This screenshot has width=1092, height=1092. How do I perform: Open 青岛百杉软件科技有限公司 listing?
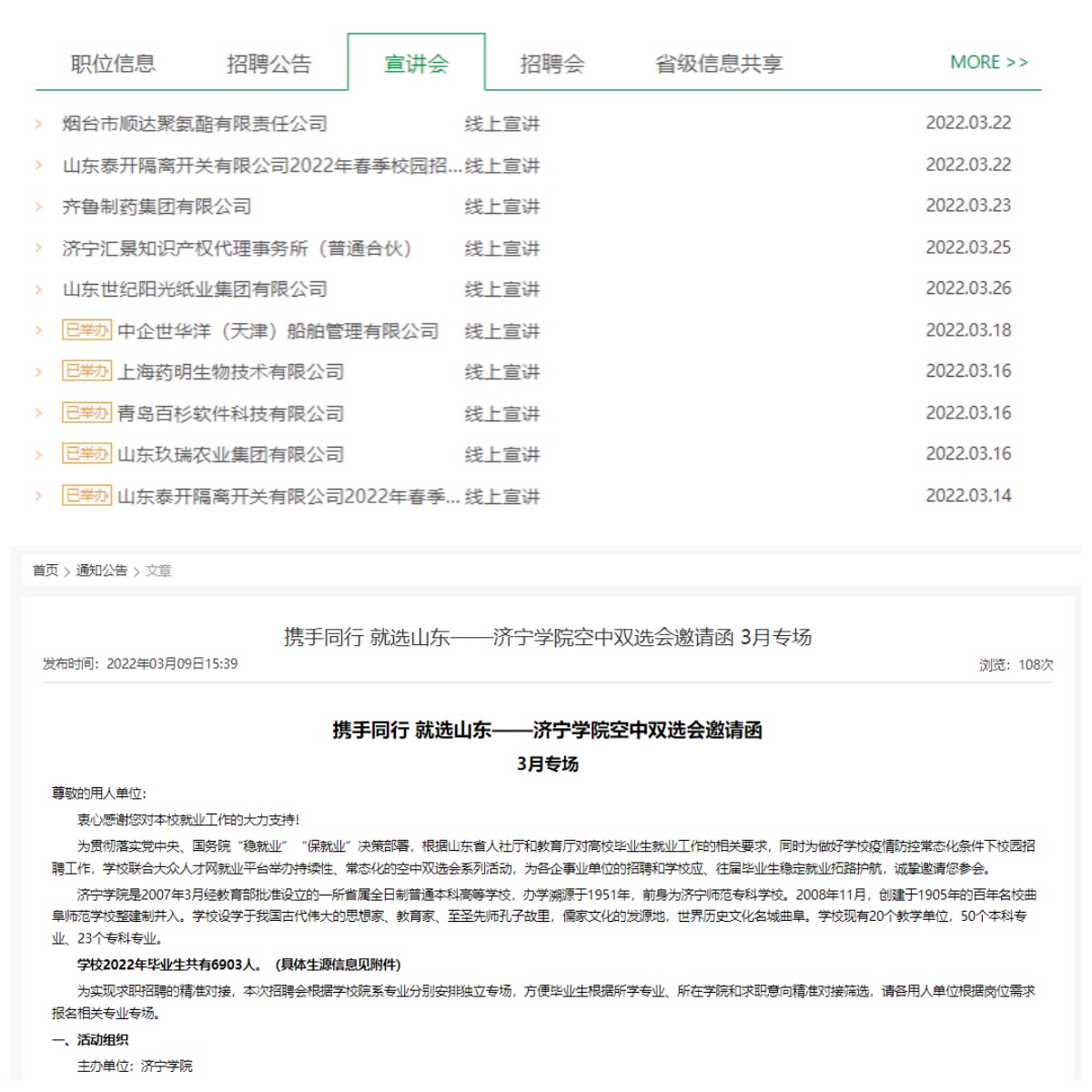tap(231, 414)
